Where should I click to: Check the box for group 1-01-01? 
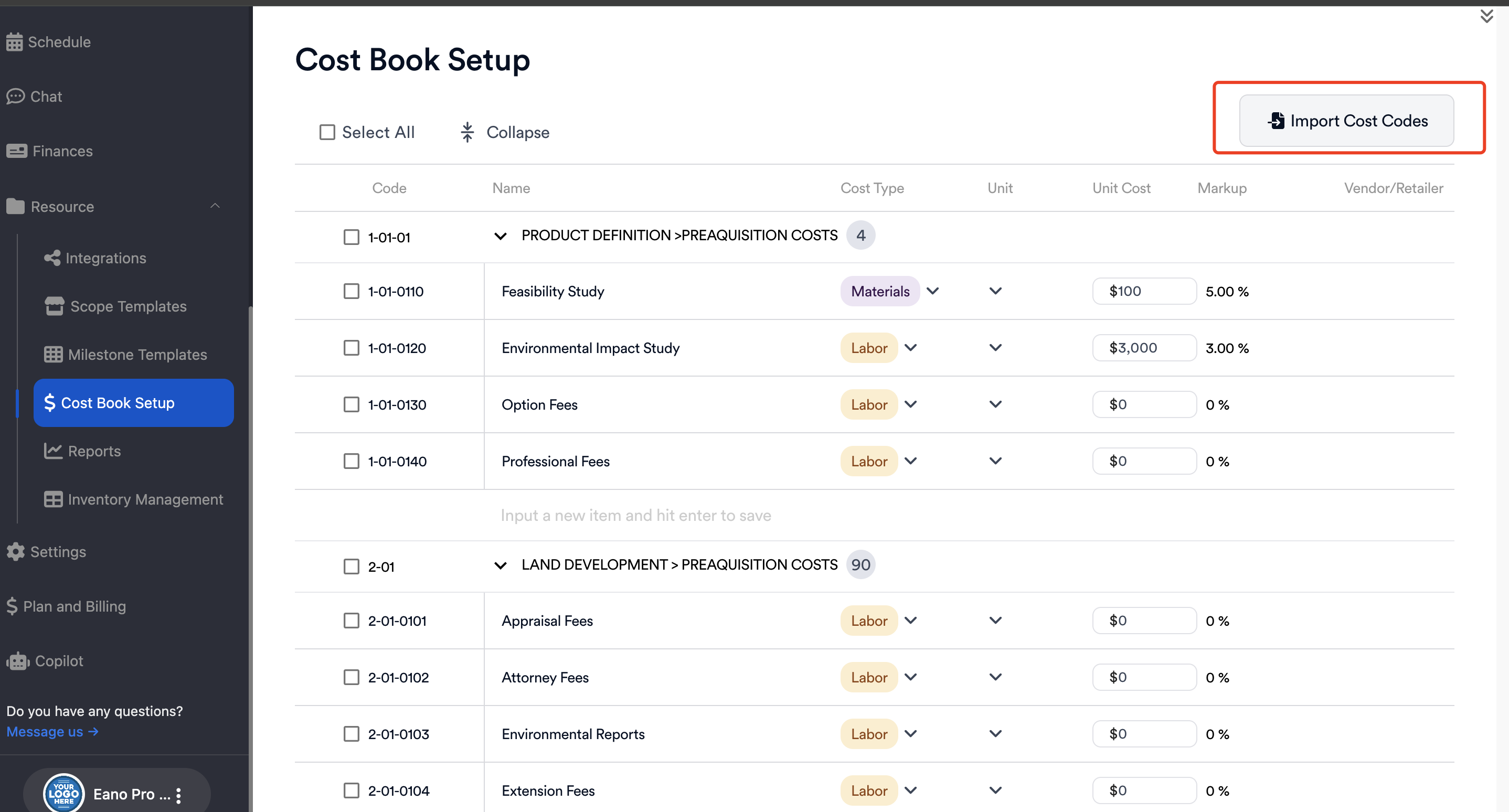point(352,237)
